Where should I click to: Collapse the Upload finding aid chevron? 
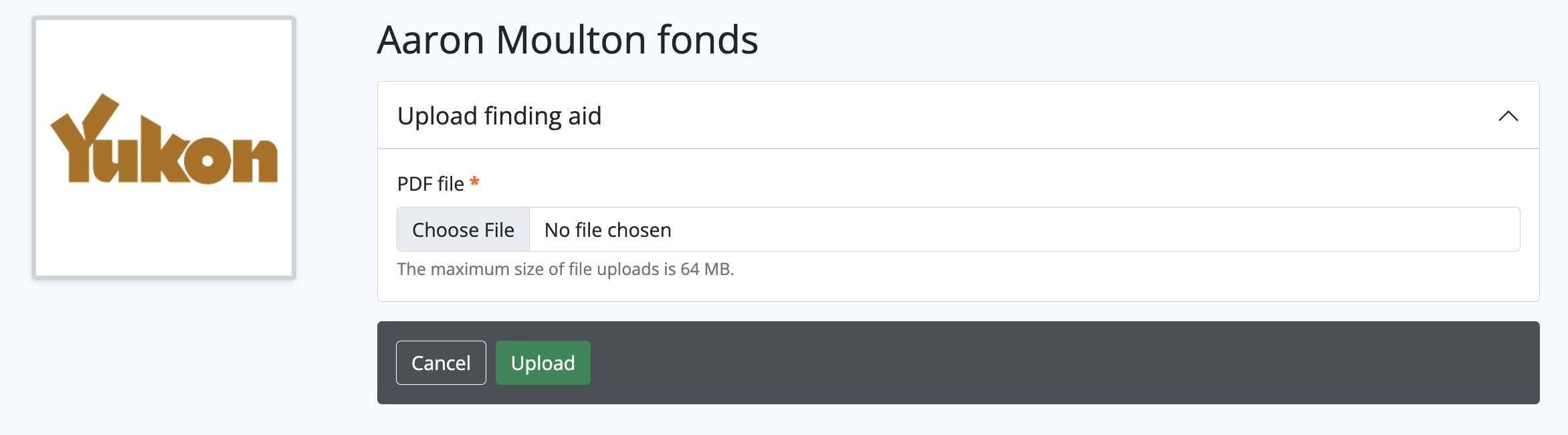coord(1508,116)
